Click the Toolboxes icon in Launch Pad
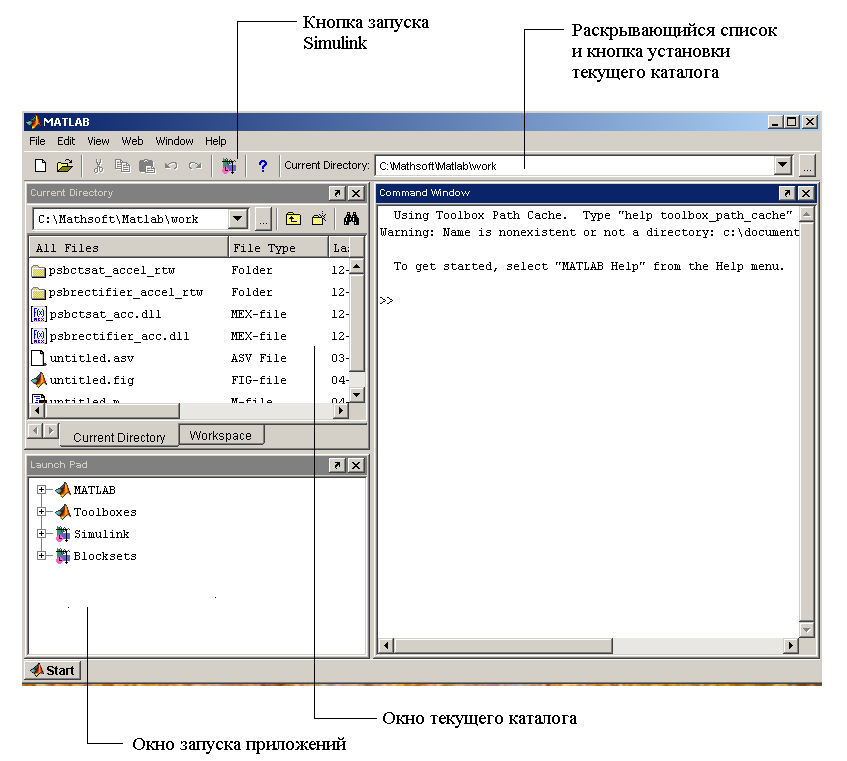Image resolution: width=847 pixels, height=761 pixels. (x=63, y=511)
